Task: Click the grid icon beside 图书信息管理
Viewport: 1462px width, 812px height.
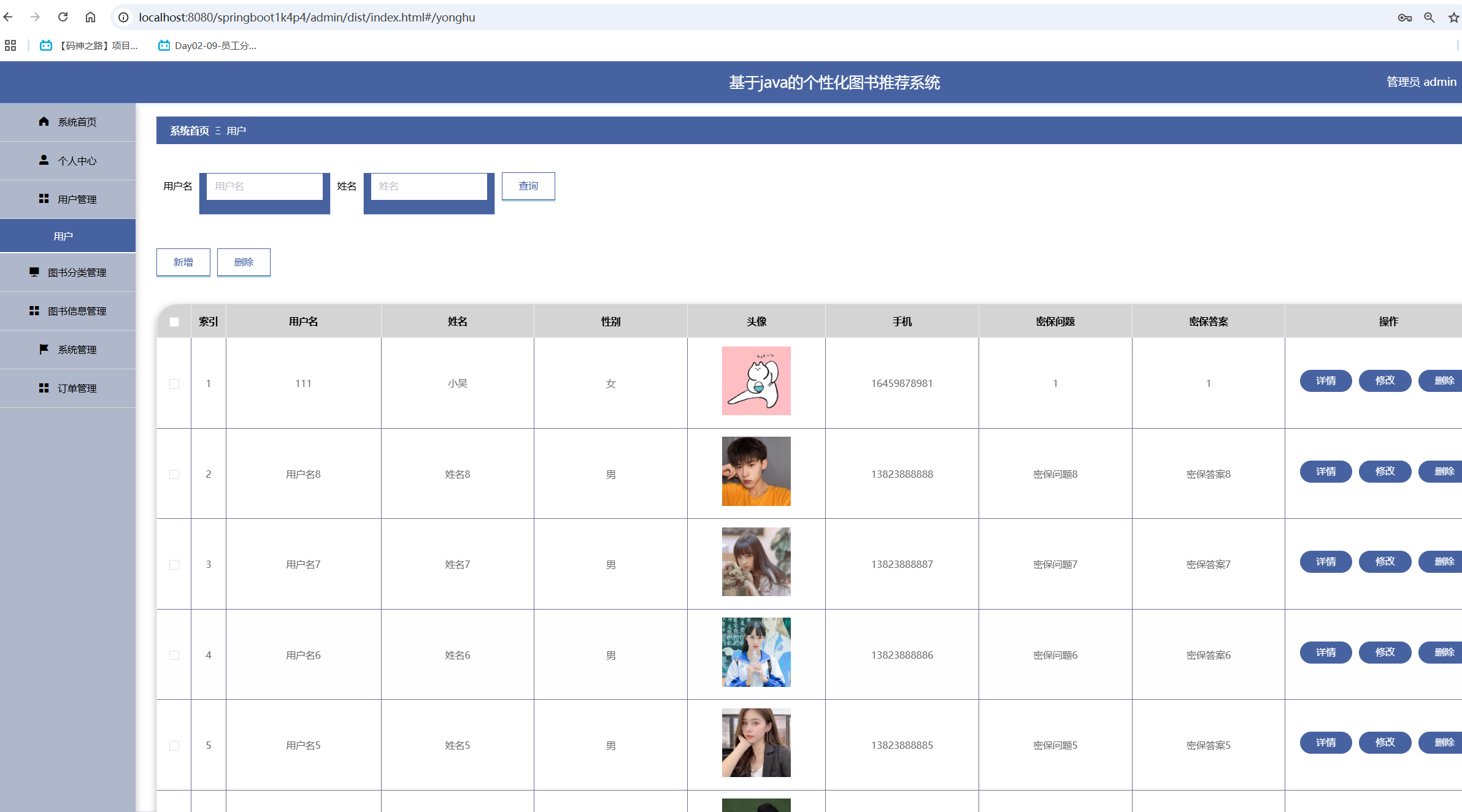Action: click(34, 310)
